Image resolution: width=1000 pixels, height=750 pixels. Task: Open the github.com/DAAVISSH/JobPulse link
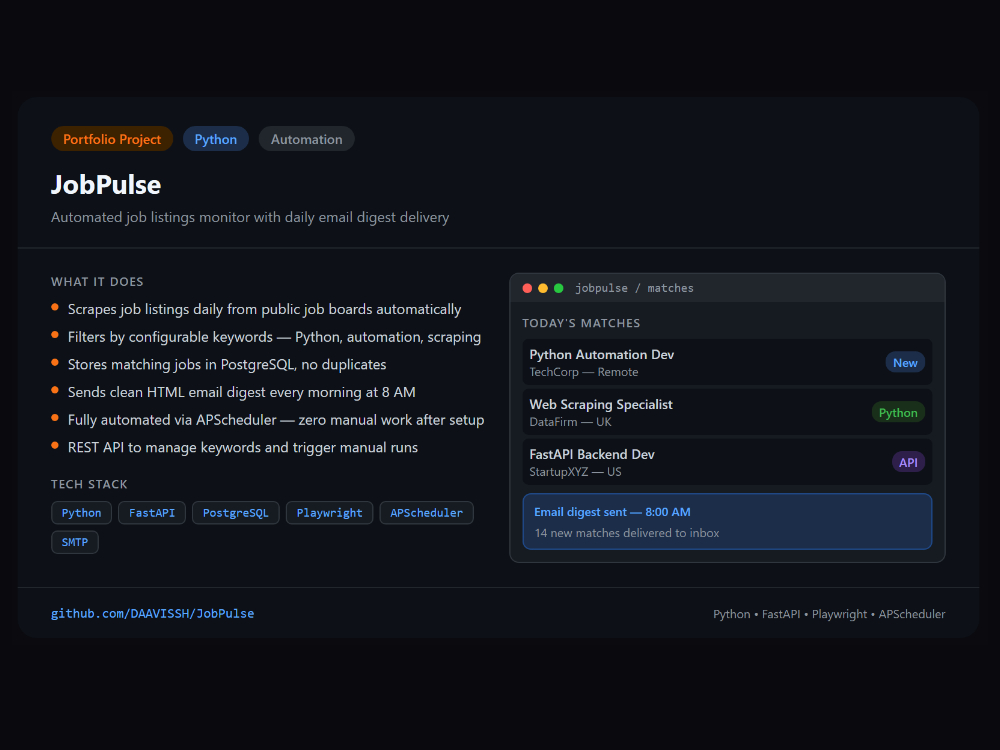(x=152, y=614)
